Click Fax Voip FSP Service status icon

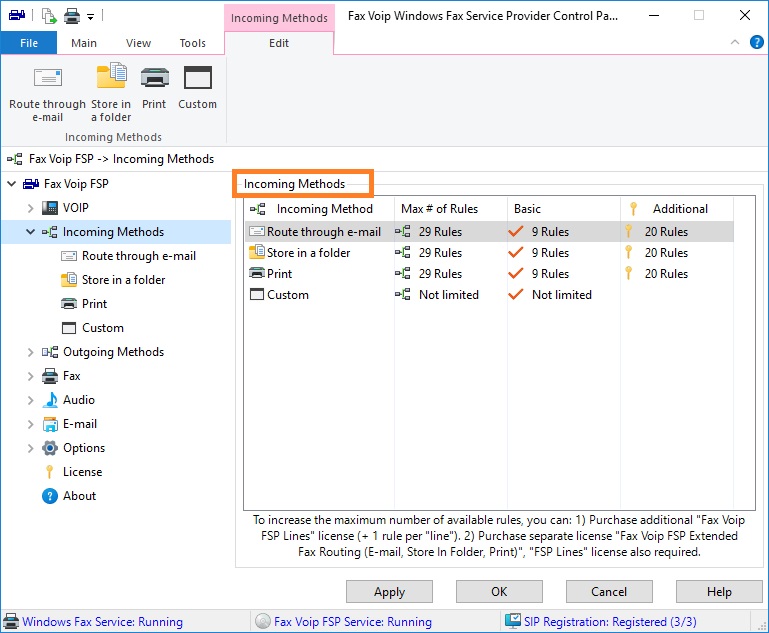pos(263,622)
